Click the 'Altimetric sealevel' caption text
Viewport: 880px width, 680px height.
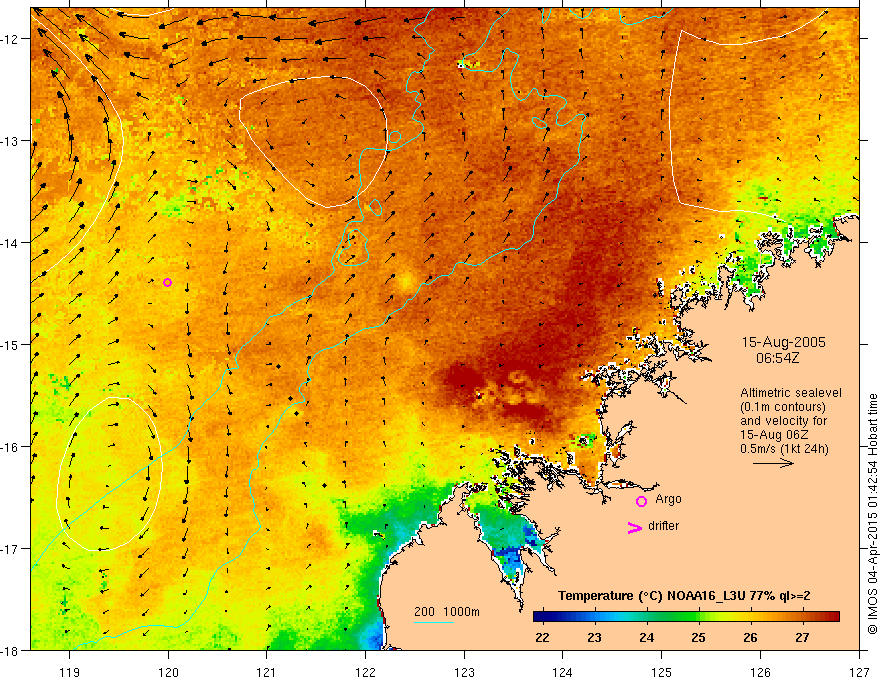(x=791, y=393)
